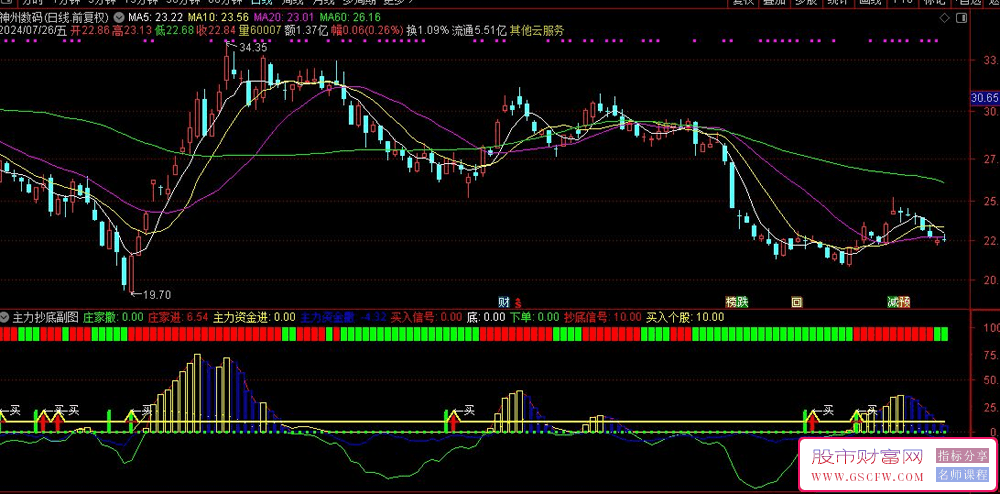This screenshot has width=1000, height=494.
Task: Click the MA60: 26.16 indicator value
Action: coord(349,17)
